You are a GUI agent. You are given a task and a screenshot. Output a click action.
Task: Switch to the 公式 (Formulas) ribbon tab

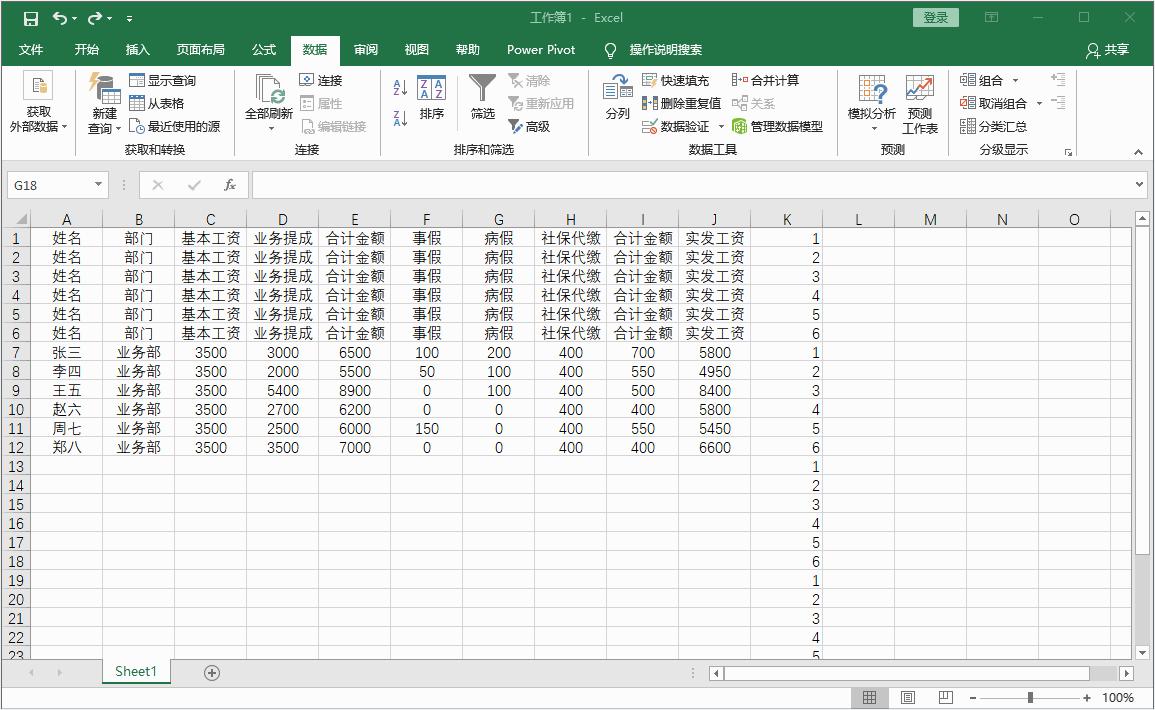pyautogui.click(x=263, y=49)
